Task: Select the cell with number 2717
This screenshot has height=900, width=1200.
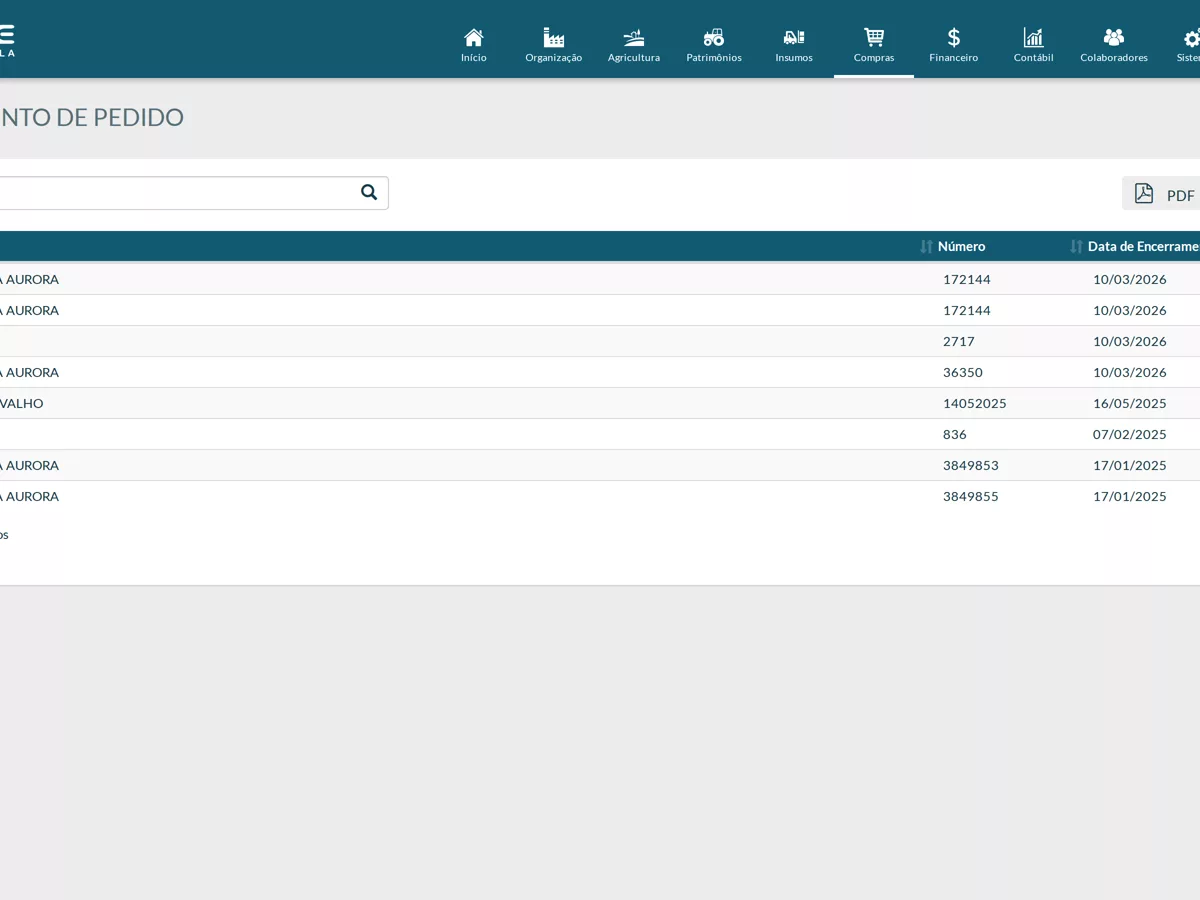Action: coord(959,341)
